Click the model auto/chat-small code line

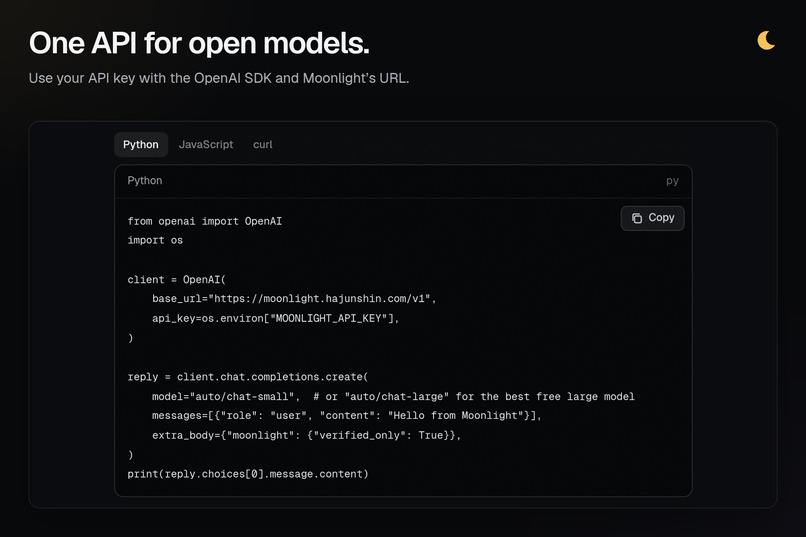393,396
